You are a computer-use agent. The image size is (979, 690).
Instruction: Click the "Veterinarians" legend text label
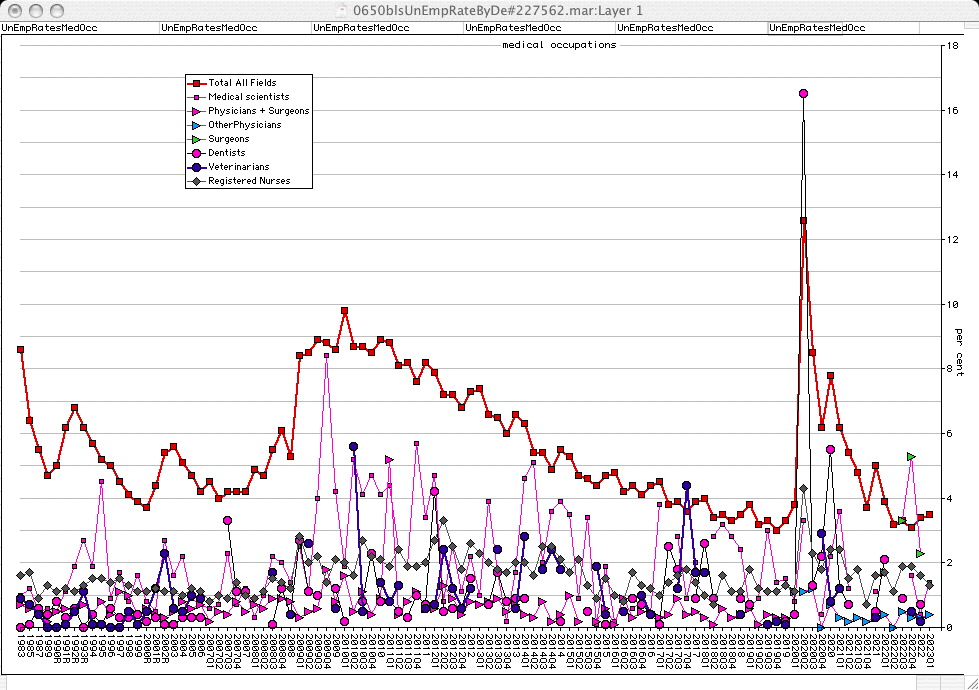point(238,167)
